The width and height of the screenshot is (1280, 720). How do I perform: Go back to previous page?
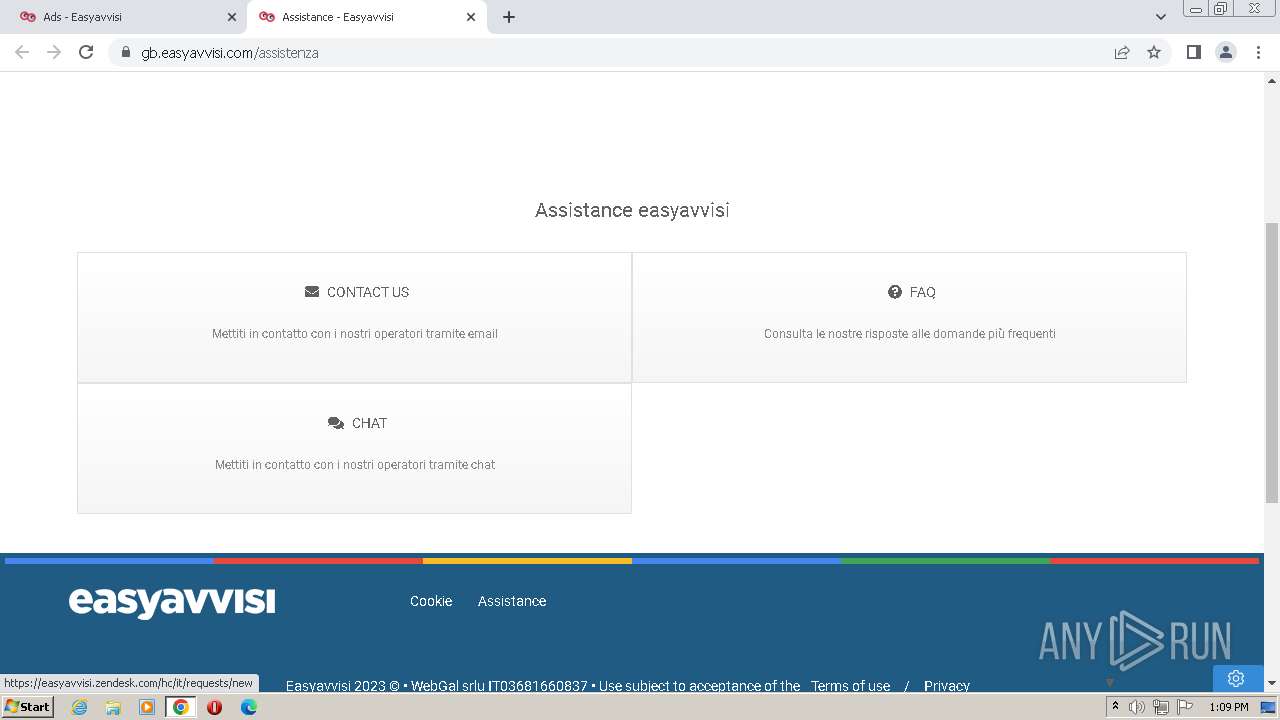(22, 52)
